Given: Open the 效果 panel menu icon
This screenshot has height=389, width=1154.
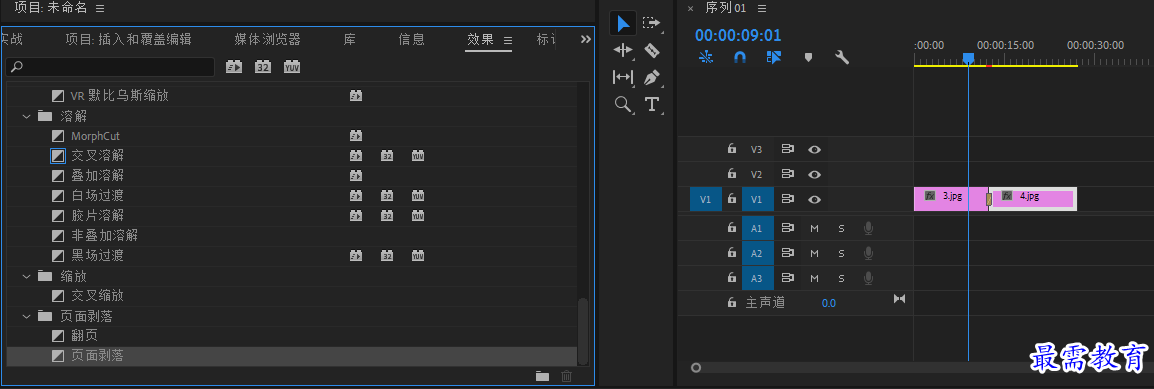Looking at the screenshot, I should 507,40.
